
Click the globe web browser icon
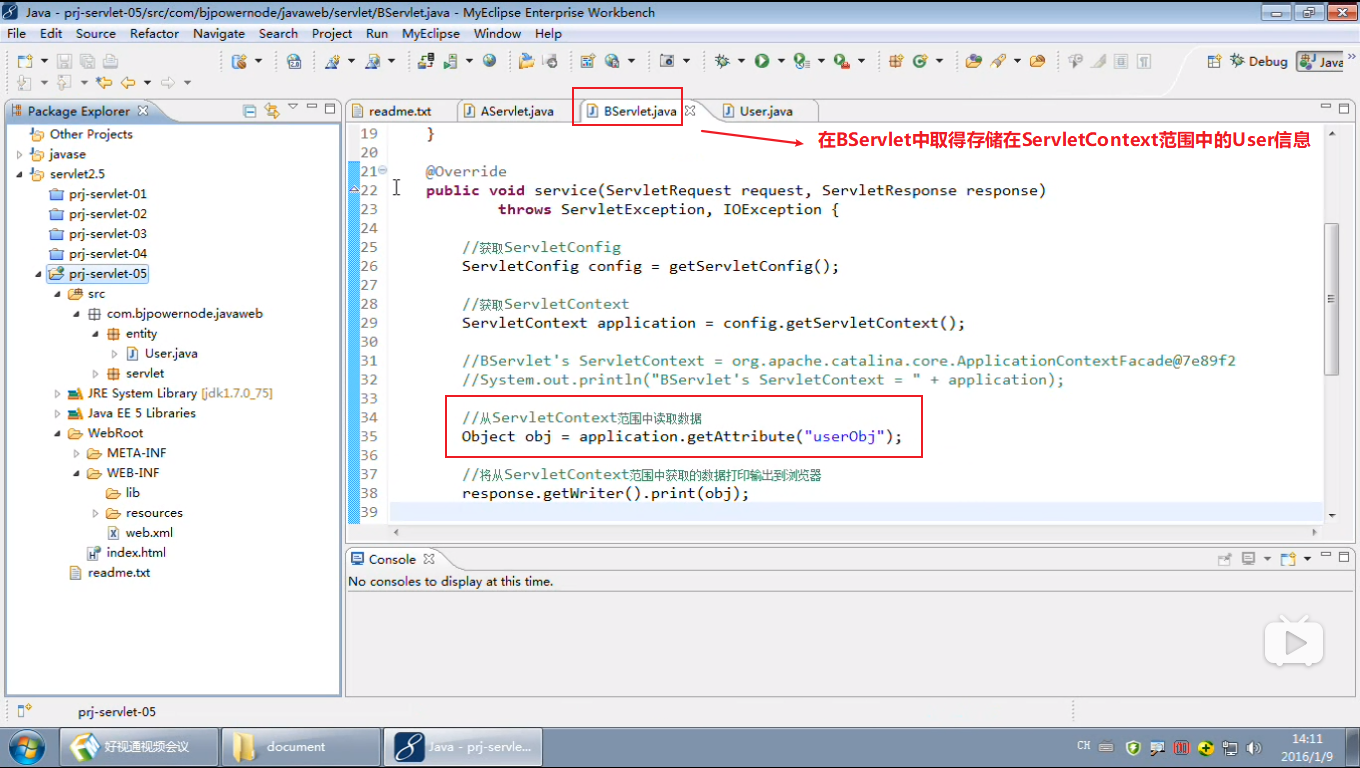pos(489,61)
